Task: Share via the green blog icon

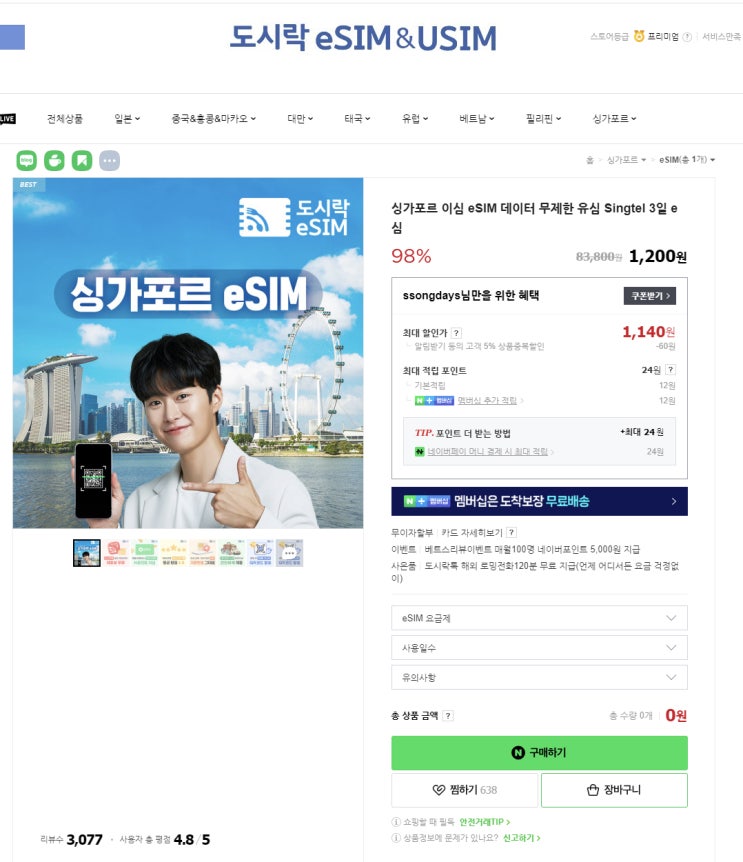Action: click(27, 161)
